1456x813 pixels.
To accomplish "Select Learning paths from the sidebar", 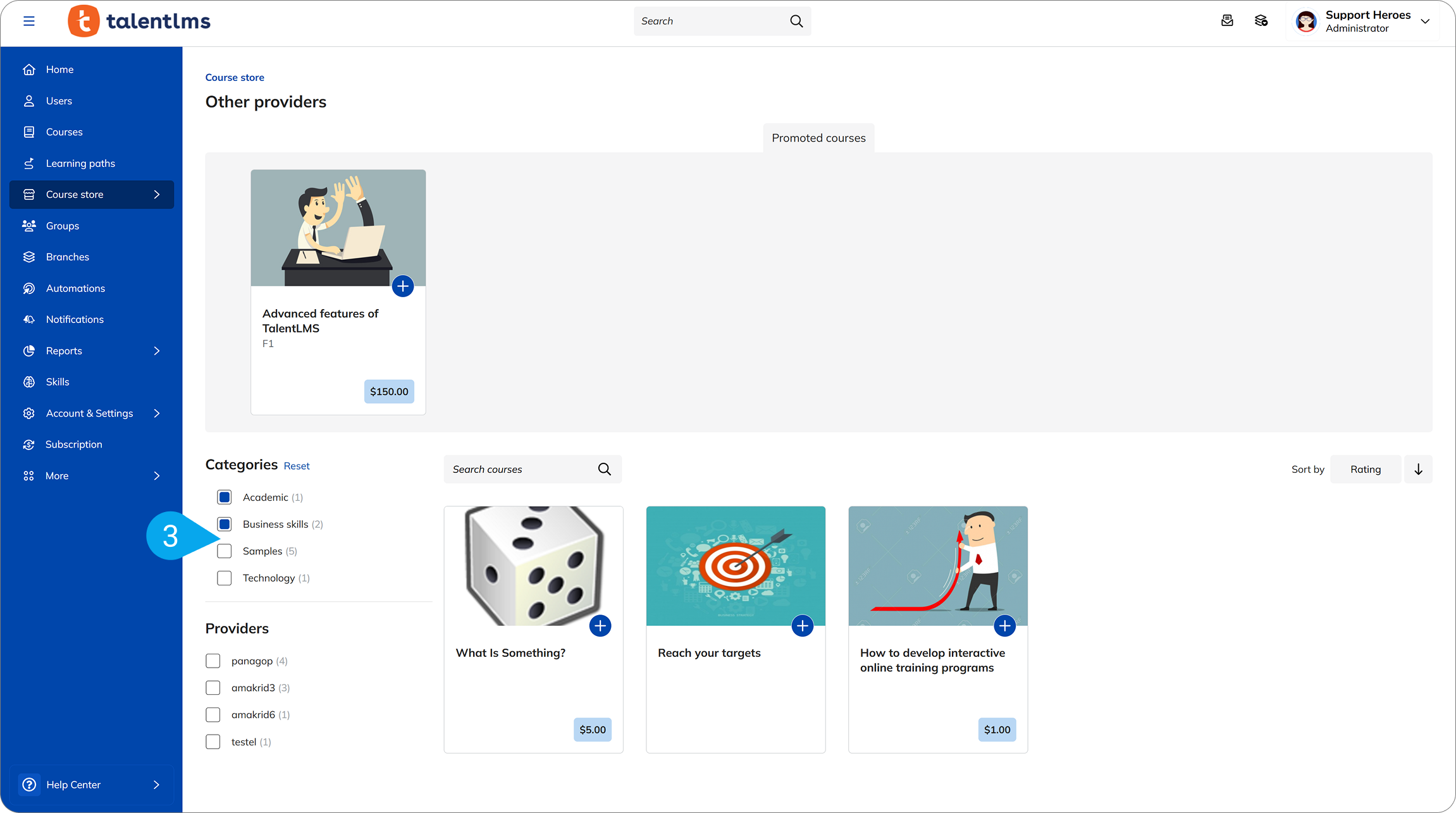I will [x=80, y=162].
